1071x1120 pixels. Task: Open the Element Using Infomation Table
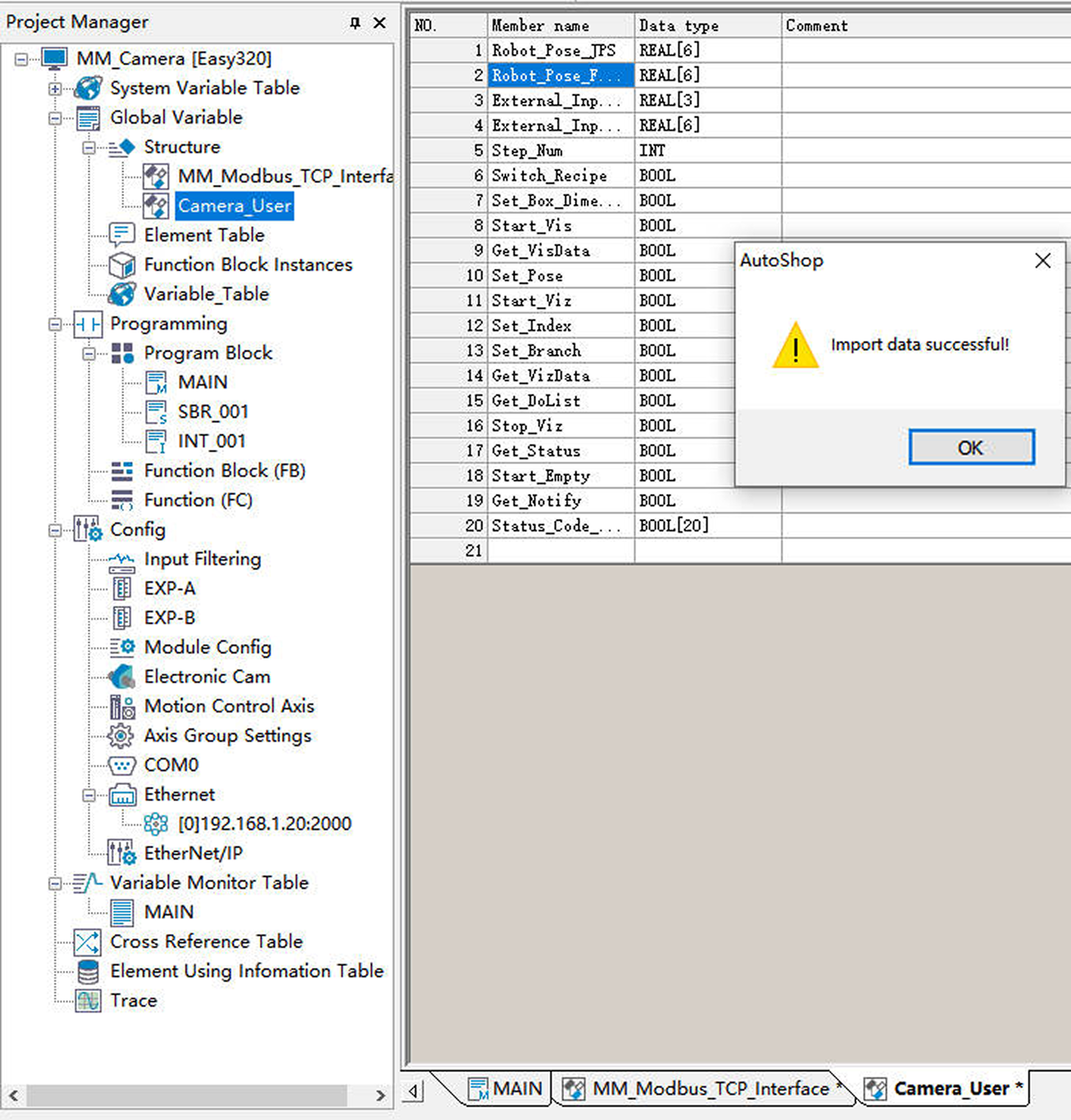click(247, 971)
